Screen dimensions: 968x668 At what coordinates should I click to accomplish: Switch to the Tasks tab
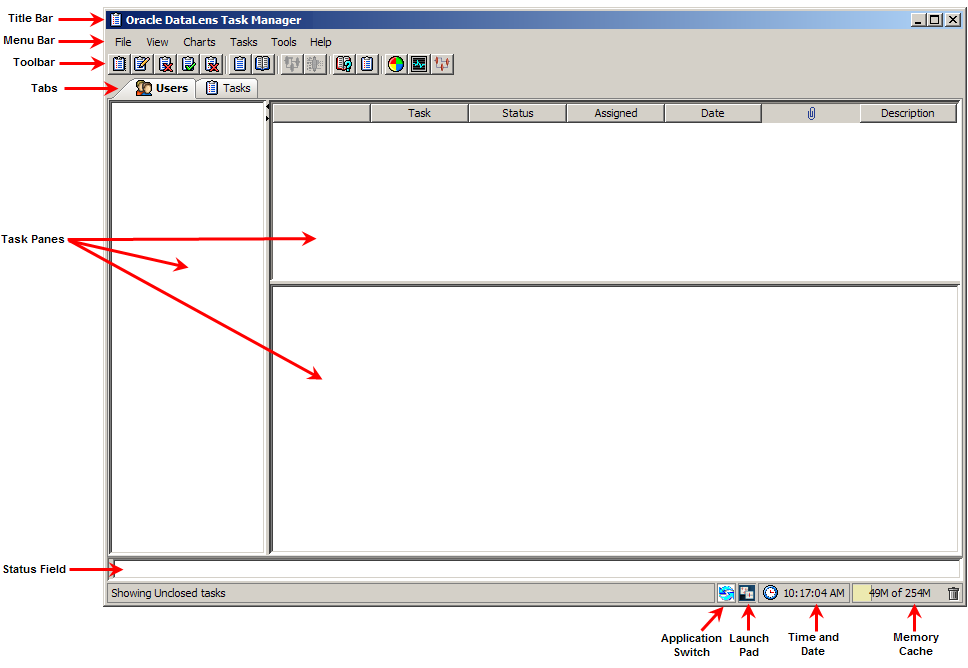pyautogui.click(x=227, y=88)
